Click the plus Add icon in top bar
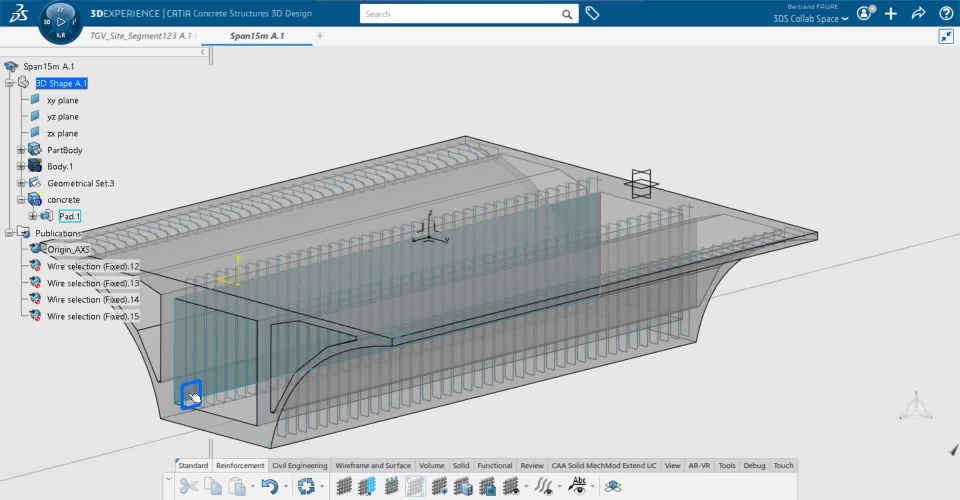The height and width of the screenshot is (500, 960). point(891,14)
